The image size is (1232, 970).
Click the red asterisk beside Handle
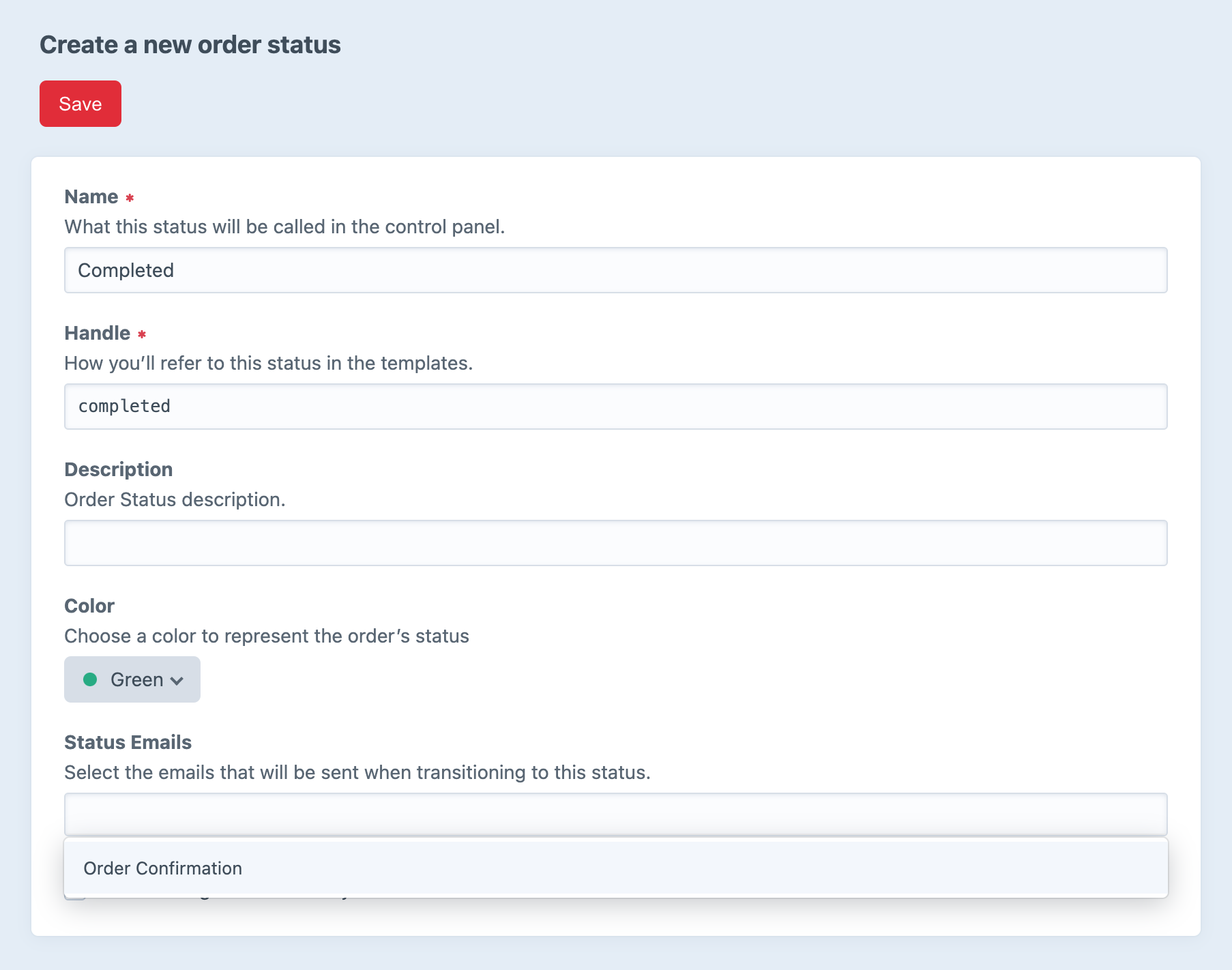pyautogui.click(x=142, y=334)
